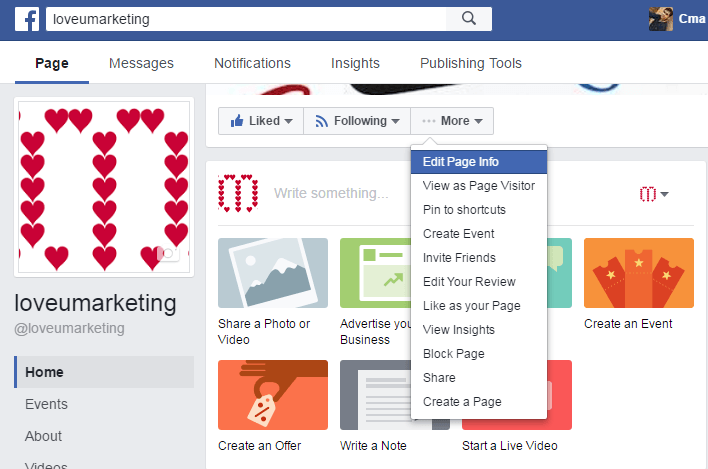Click the search magnifier button
This screenshot has width=708, height=469.
click(469, 19)
